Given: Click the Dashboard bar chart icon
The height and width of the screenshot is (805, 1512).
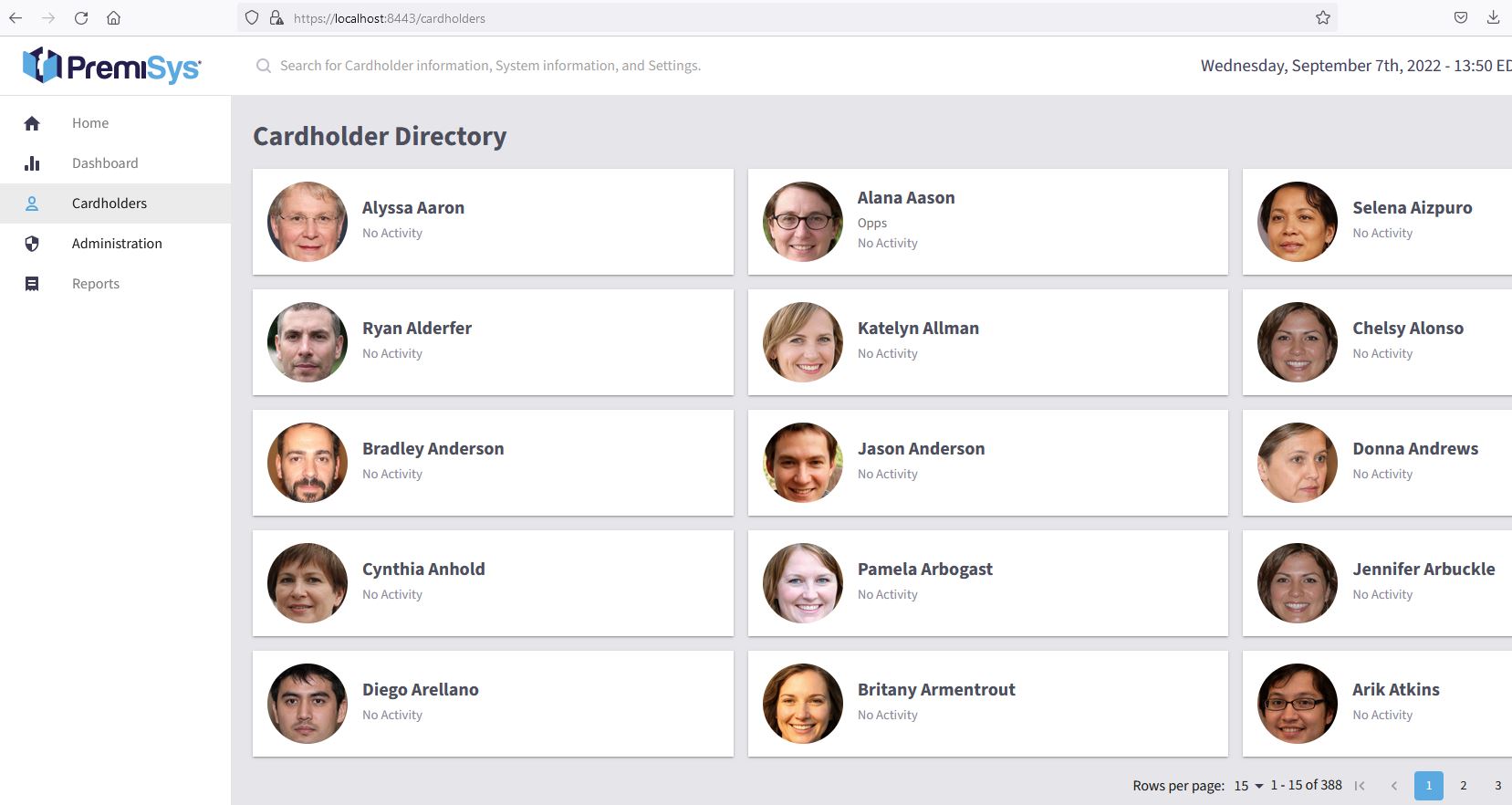Looking at the screenshot, I should pos(32,163).
